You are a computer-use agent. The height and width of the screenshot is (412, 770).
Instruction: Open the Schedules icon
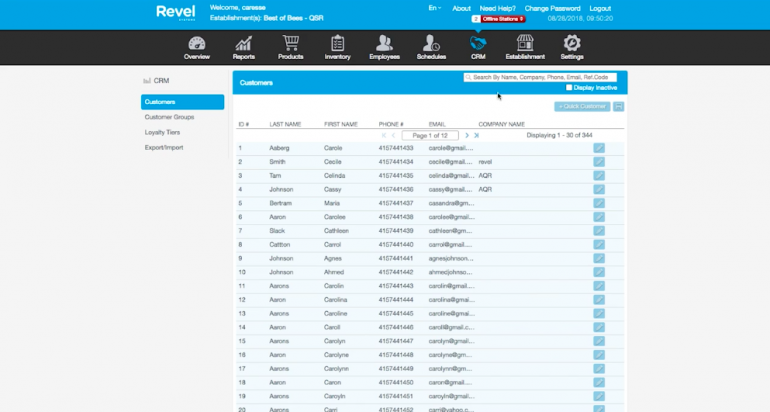tap(431, 46)
